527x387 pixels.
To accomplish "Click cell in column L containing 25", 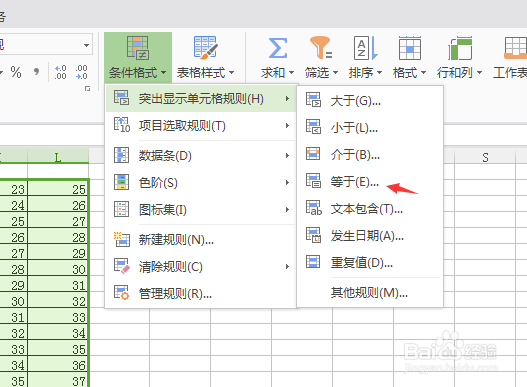I will click(x=58, y=188).
